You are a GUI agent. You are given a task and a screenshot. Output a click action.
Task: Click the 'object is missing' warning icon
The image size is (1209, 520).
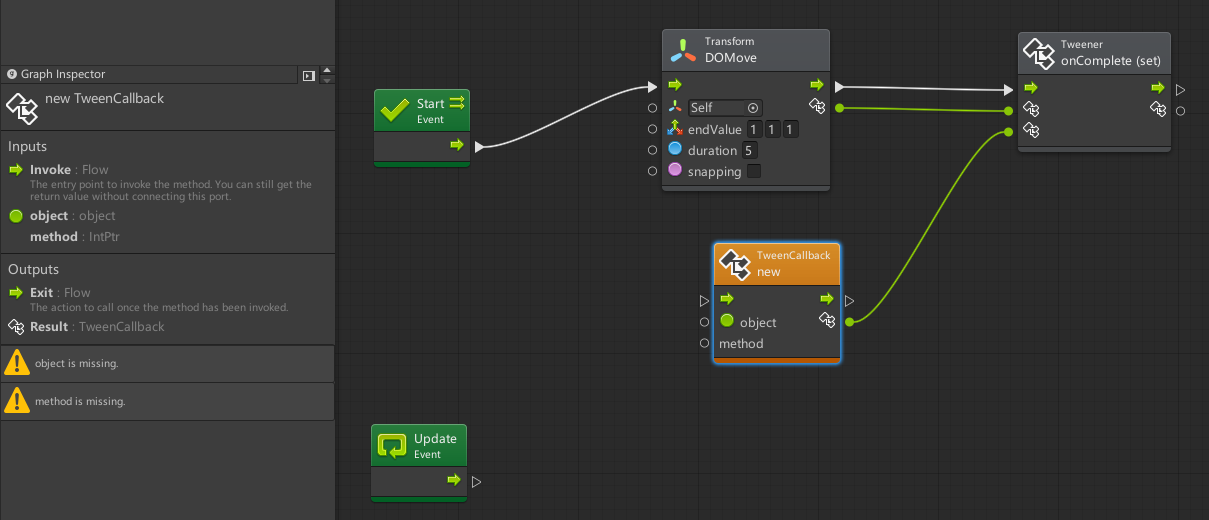[x=17, y=363]
